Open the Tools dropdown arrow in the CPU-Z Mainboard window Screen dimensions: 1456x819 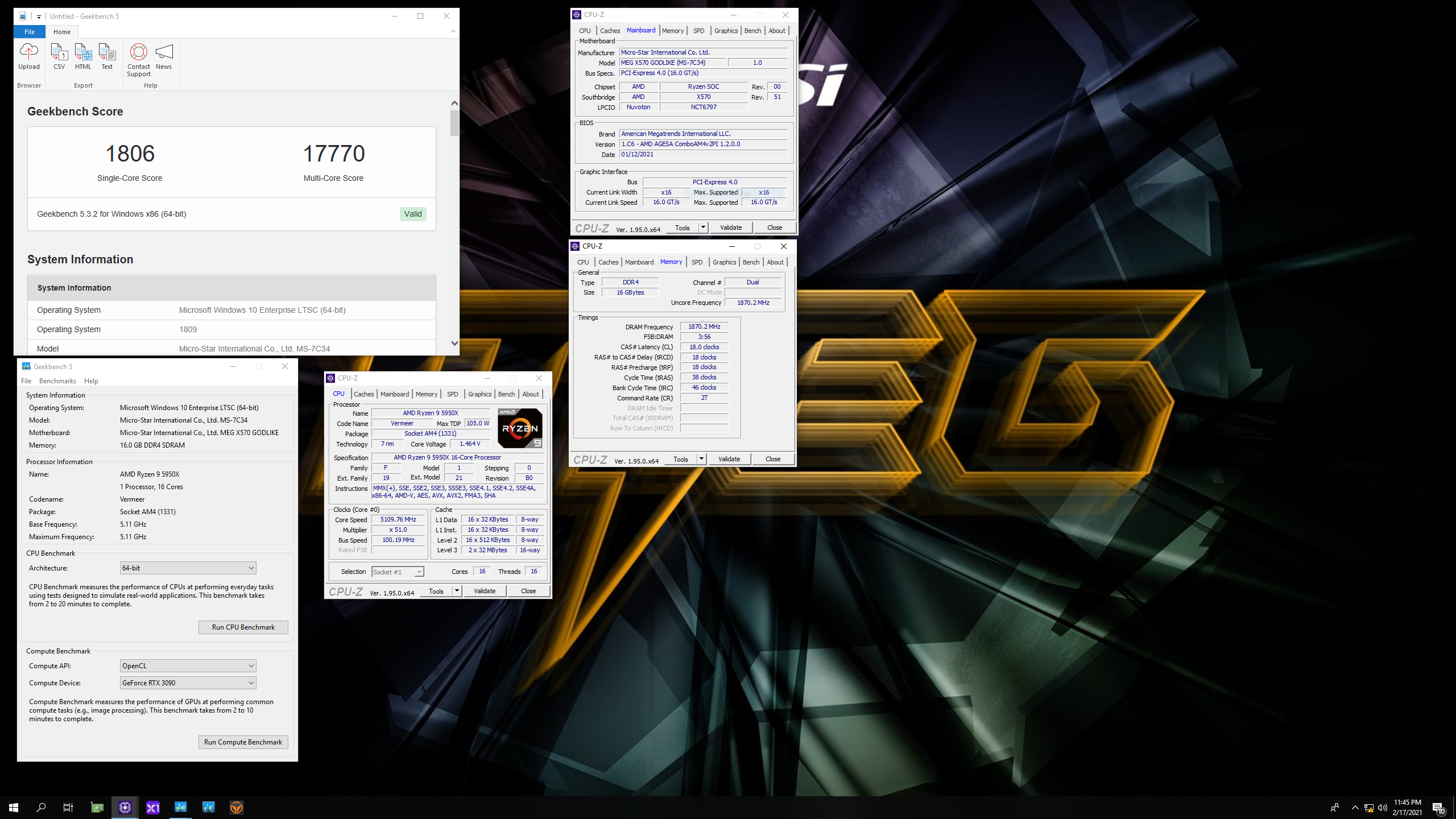pyautogui.click(x=703, y=227)
